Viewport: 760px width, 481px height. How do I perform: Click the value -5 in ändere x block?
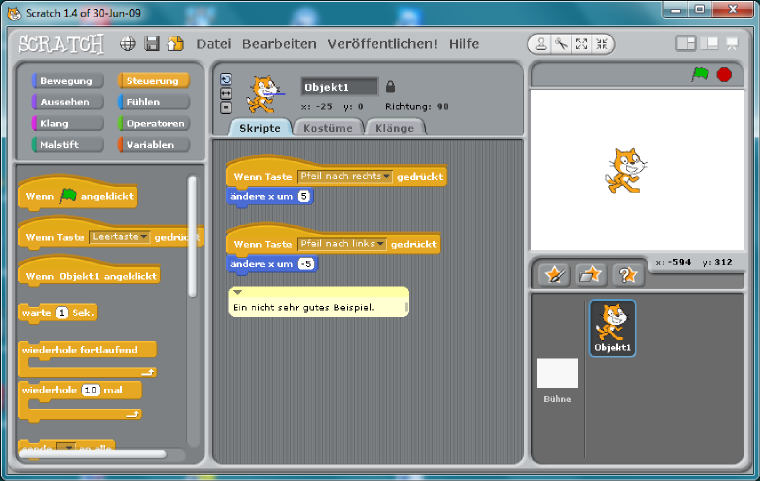(x=306, y=264)
